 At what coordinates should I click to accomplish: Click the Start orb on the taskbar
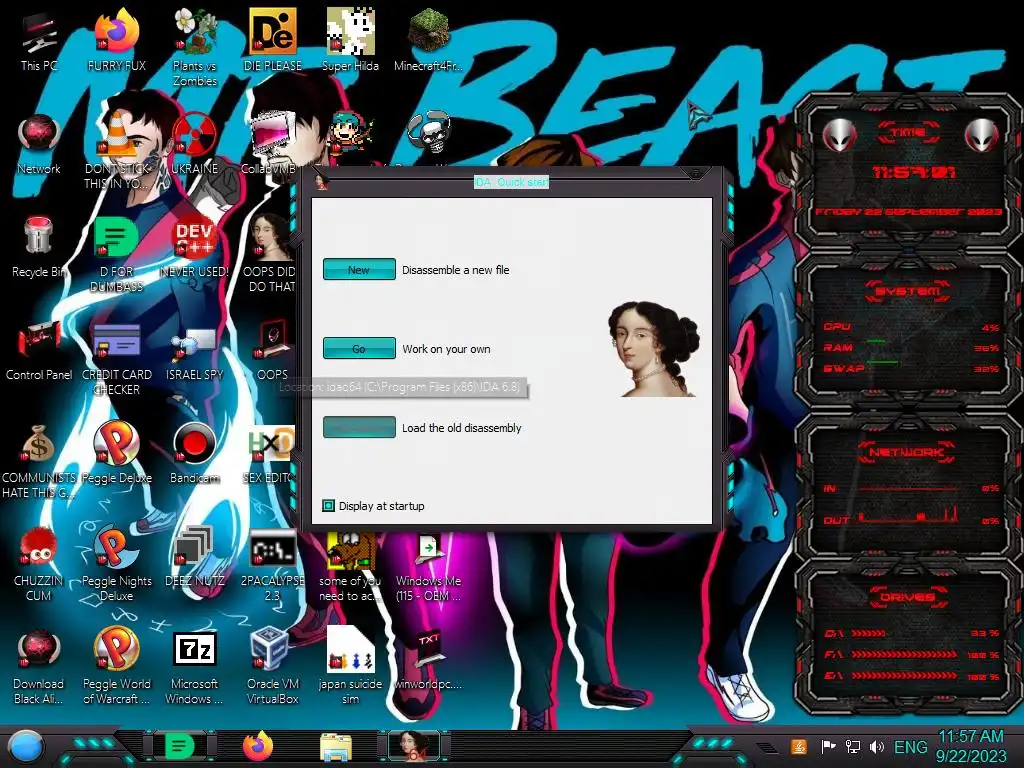coord(27,746)
